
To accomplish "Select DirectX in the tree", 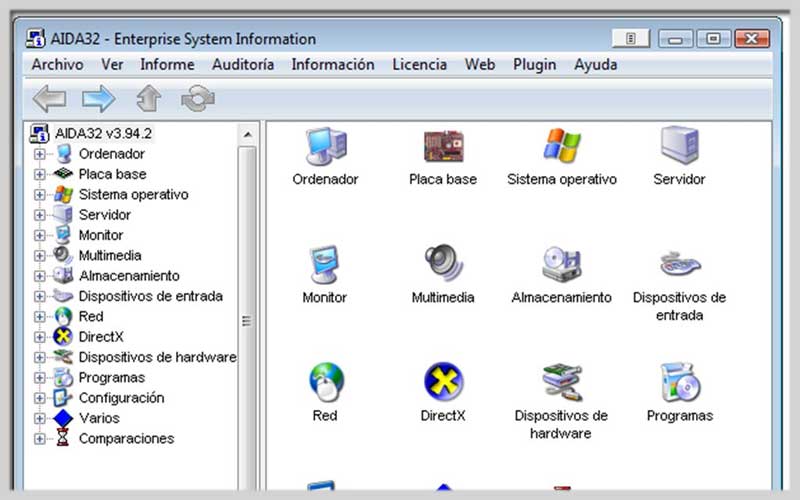I will pyautogui.click(x=101, y=337).
